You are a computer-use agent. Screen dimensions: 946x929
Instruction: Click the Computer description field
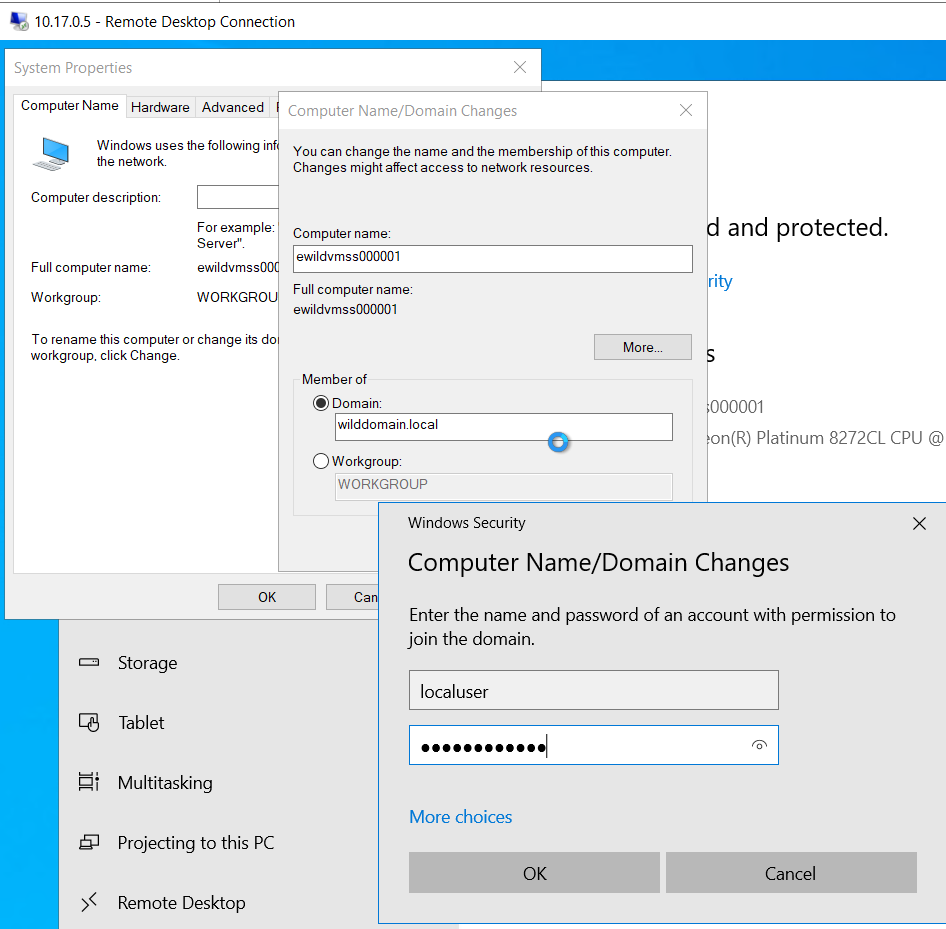click(x=238, y=197)
